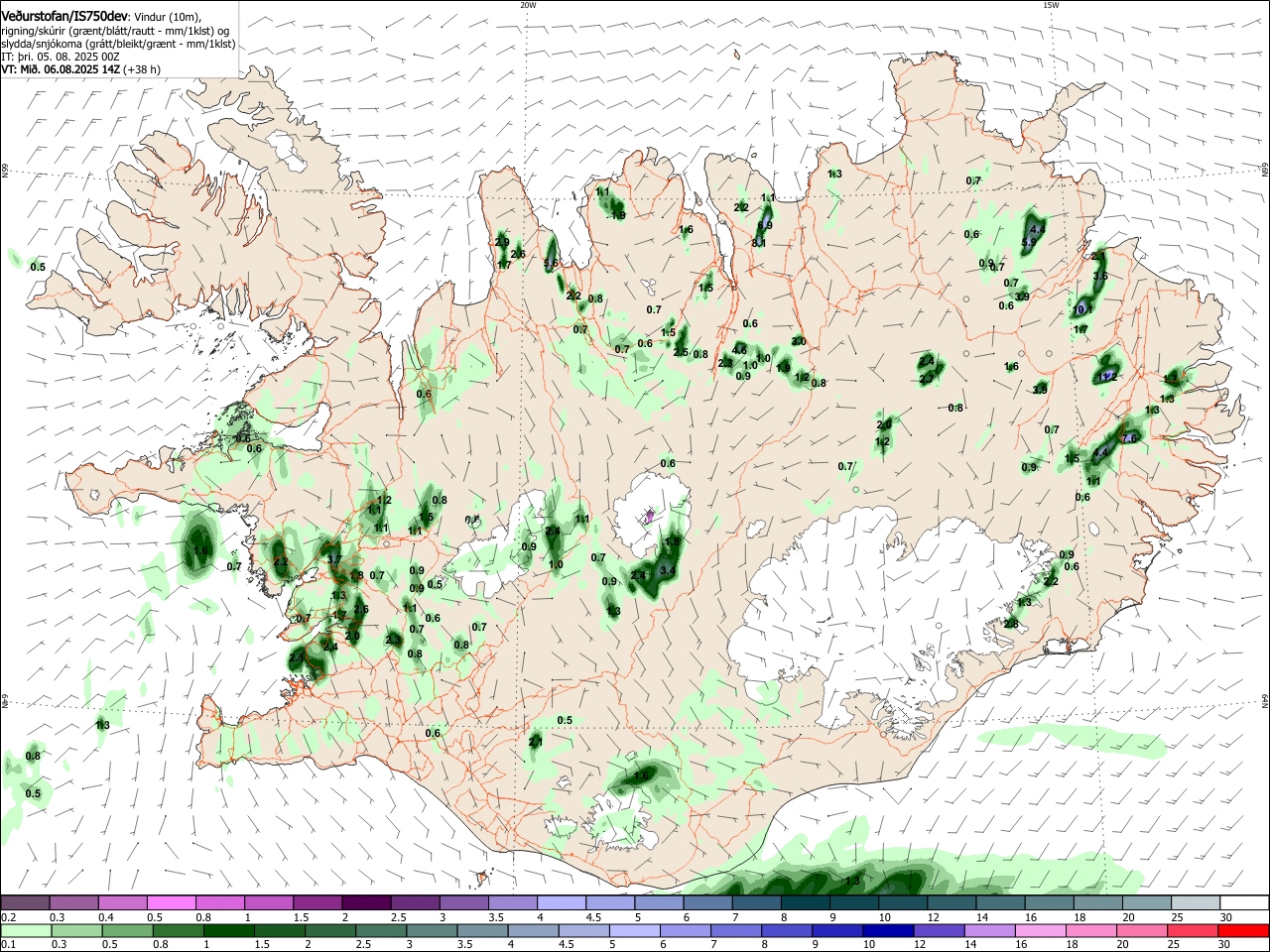
Task: Select the navy blue swatch labeled 10
Action: tap(887, 930)
